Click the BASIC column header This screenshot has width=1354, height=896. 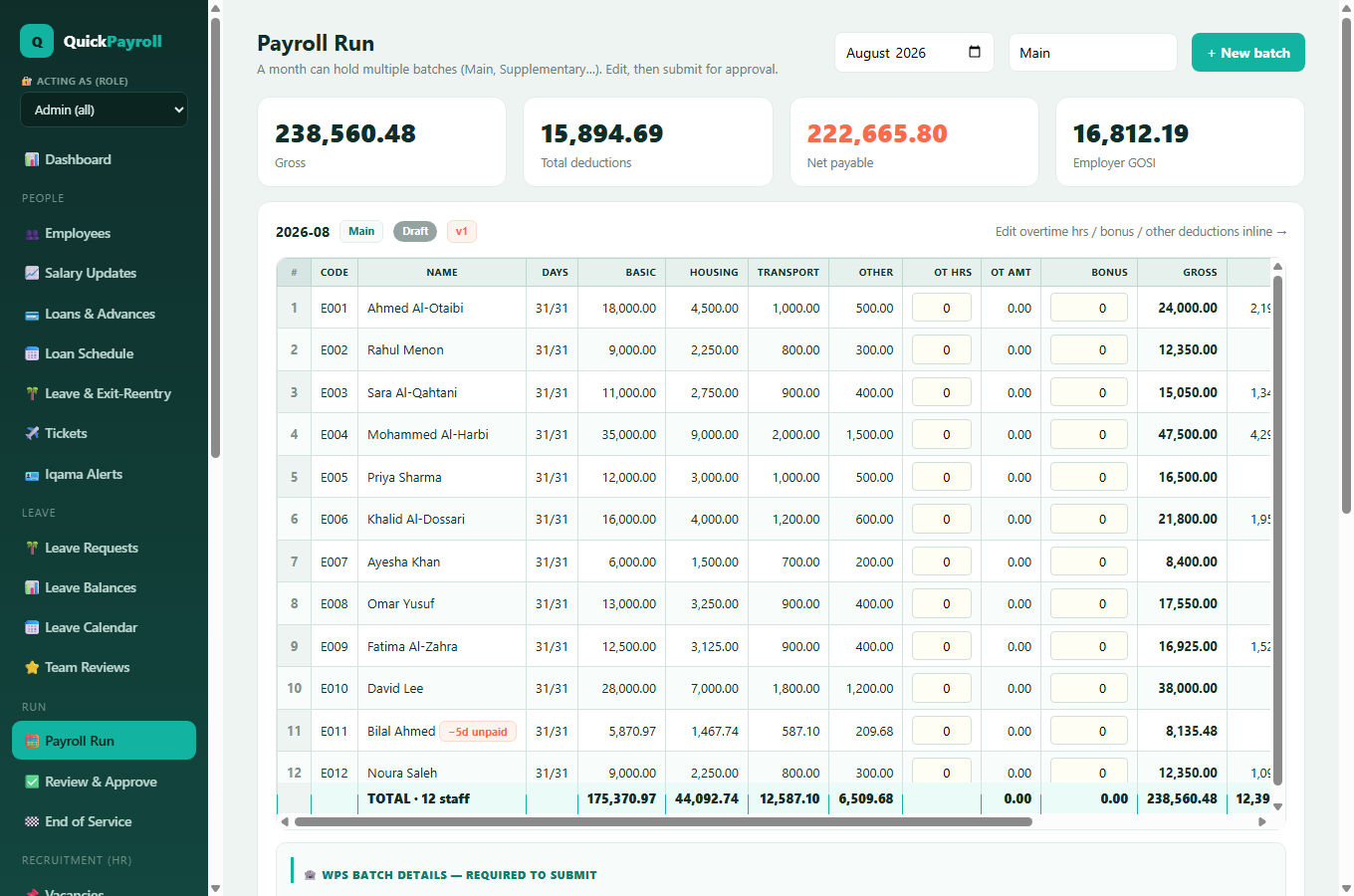[x=621, y=272]
